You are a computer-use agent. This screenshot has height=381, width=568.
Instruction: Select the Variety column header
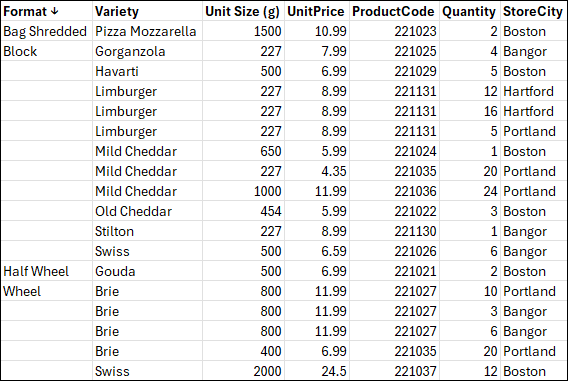[147, 11]
